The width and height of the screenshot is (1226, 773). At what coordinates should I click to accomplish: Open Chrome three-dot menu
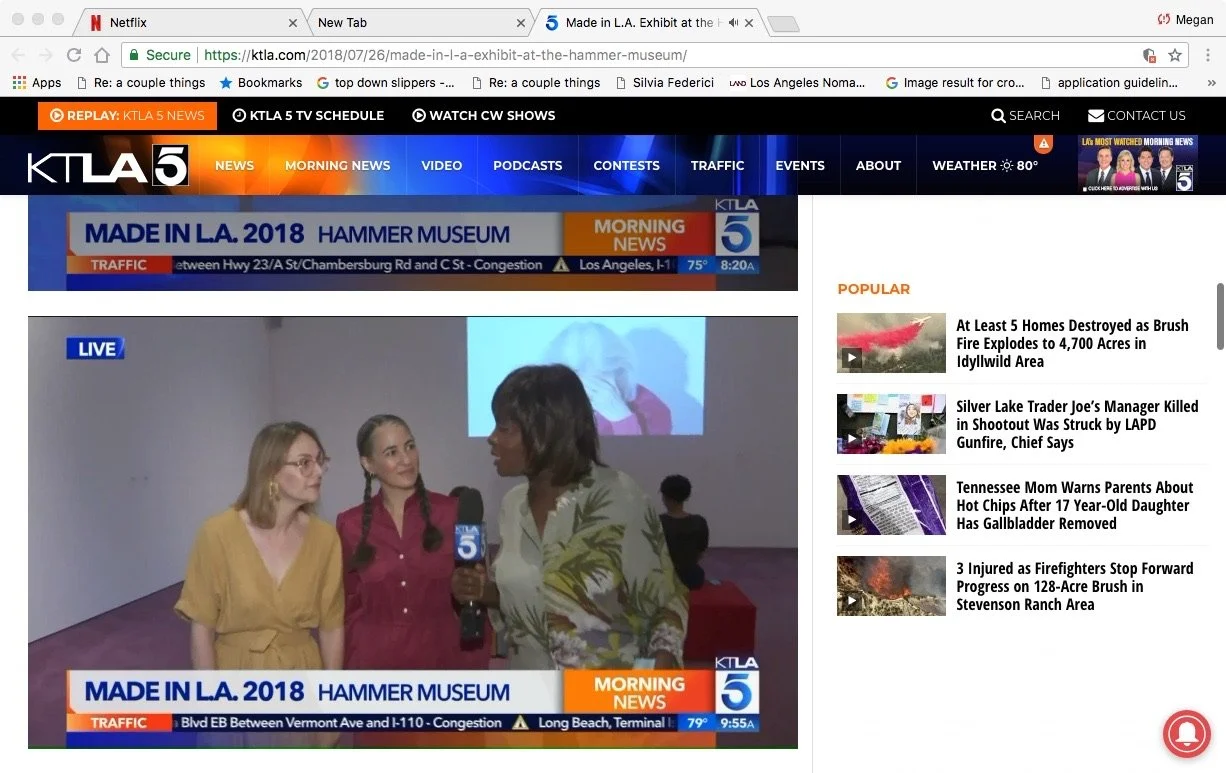(x=1207, y=55)
